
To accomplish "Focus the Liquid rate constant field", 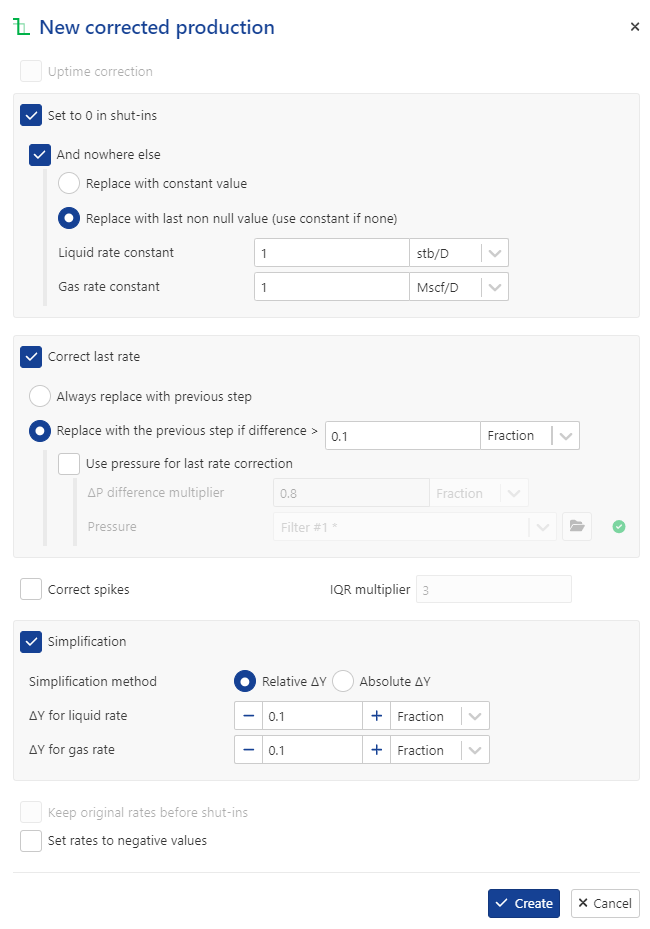I will point(332,253).
